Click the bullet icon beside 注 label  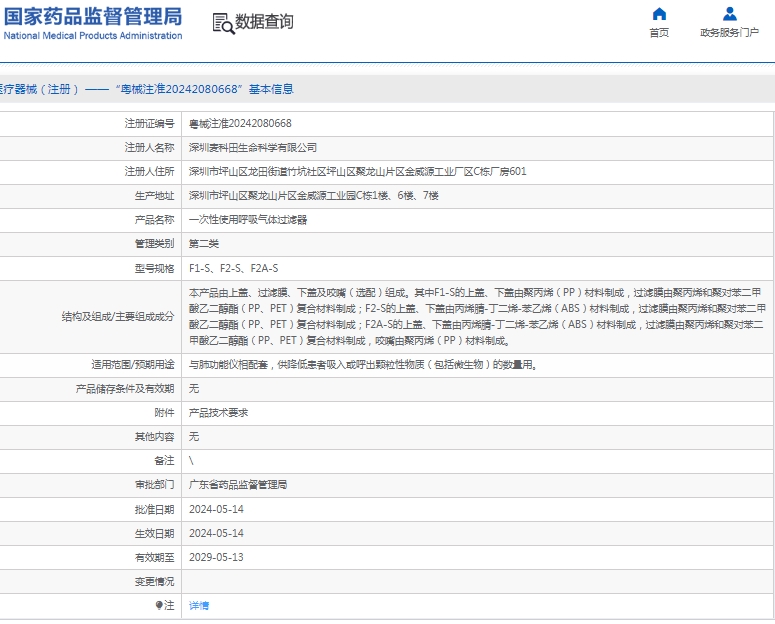click(x=159, y=605)
